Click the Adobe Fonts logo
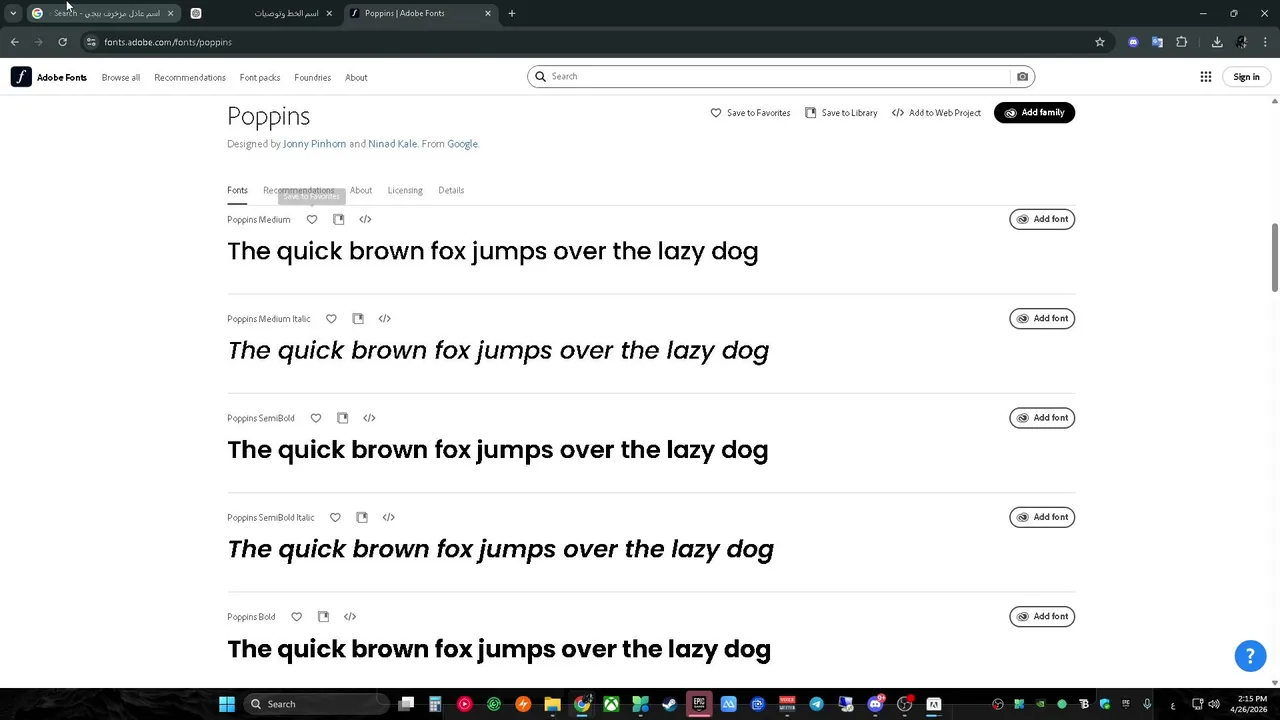This screenshot has height=720, width=1280. [49, 77]
